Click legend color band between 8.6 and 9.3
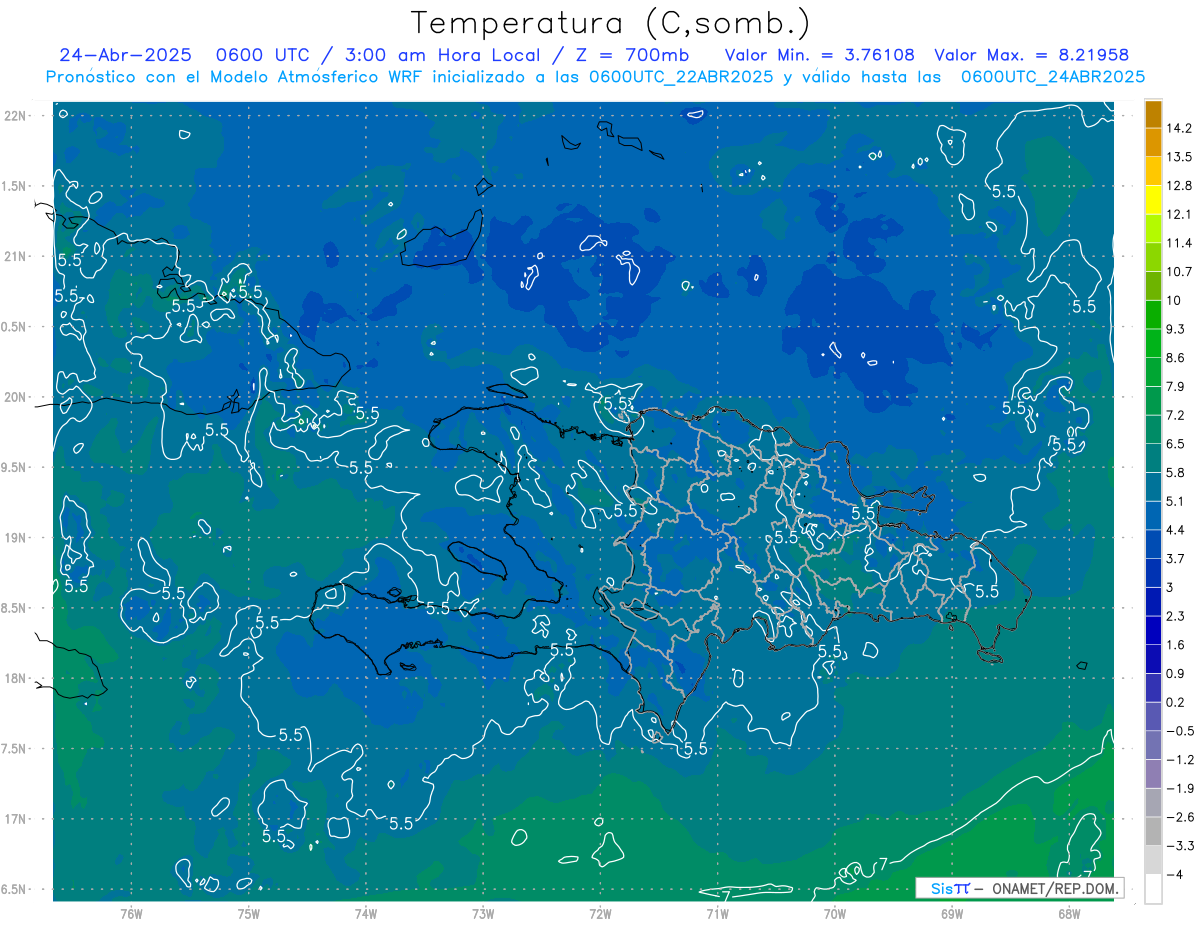 pos(1153,344)
